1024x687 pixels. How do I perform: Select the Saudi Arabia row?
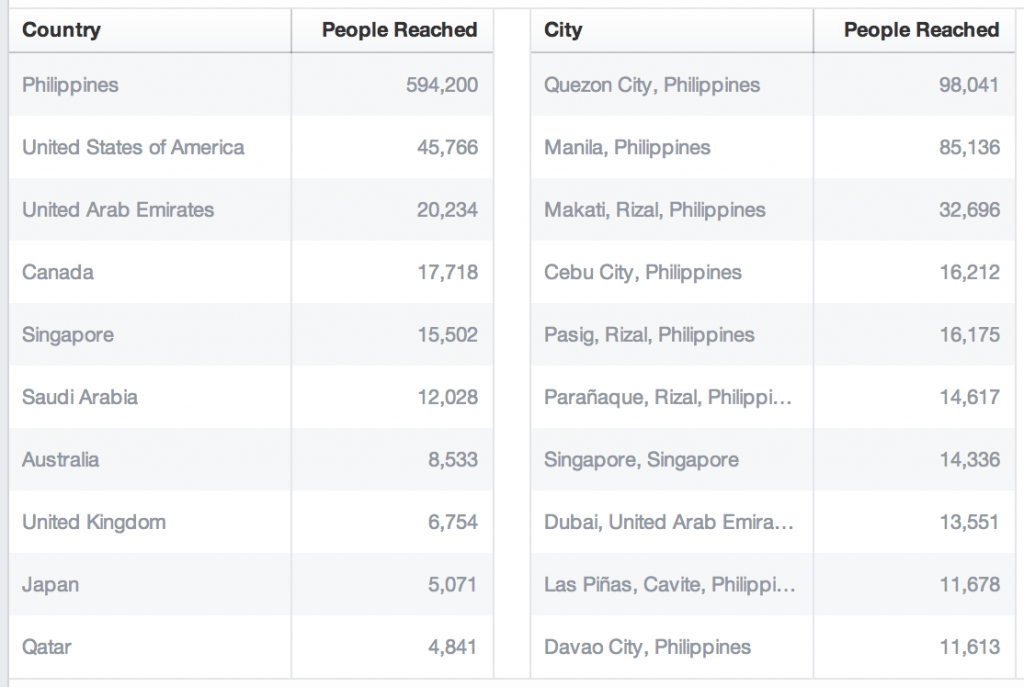tap(80, 397)
